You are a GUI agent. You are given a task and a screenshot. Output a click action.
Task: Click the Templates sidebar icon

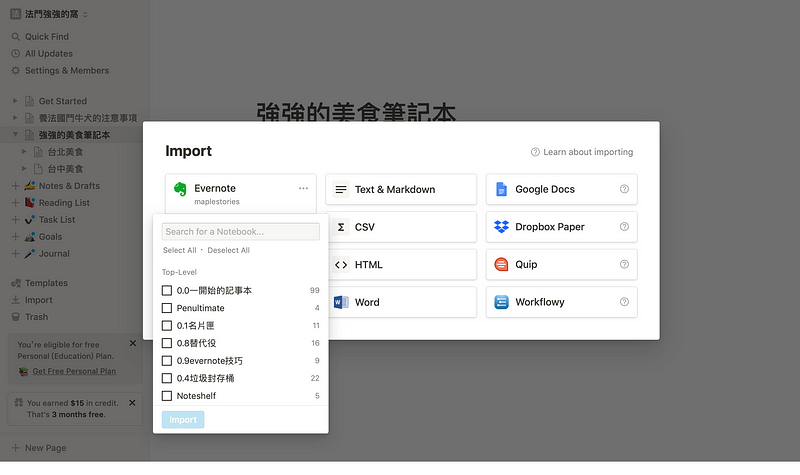click(16, 283)
